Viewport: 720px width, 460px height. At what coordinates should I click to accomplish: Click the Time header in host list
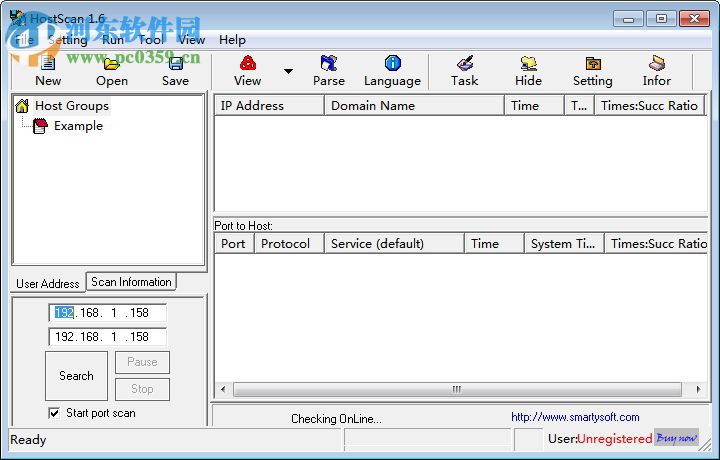(x=534, y=106)
